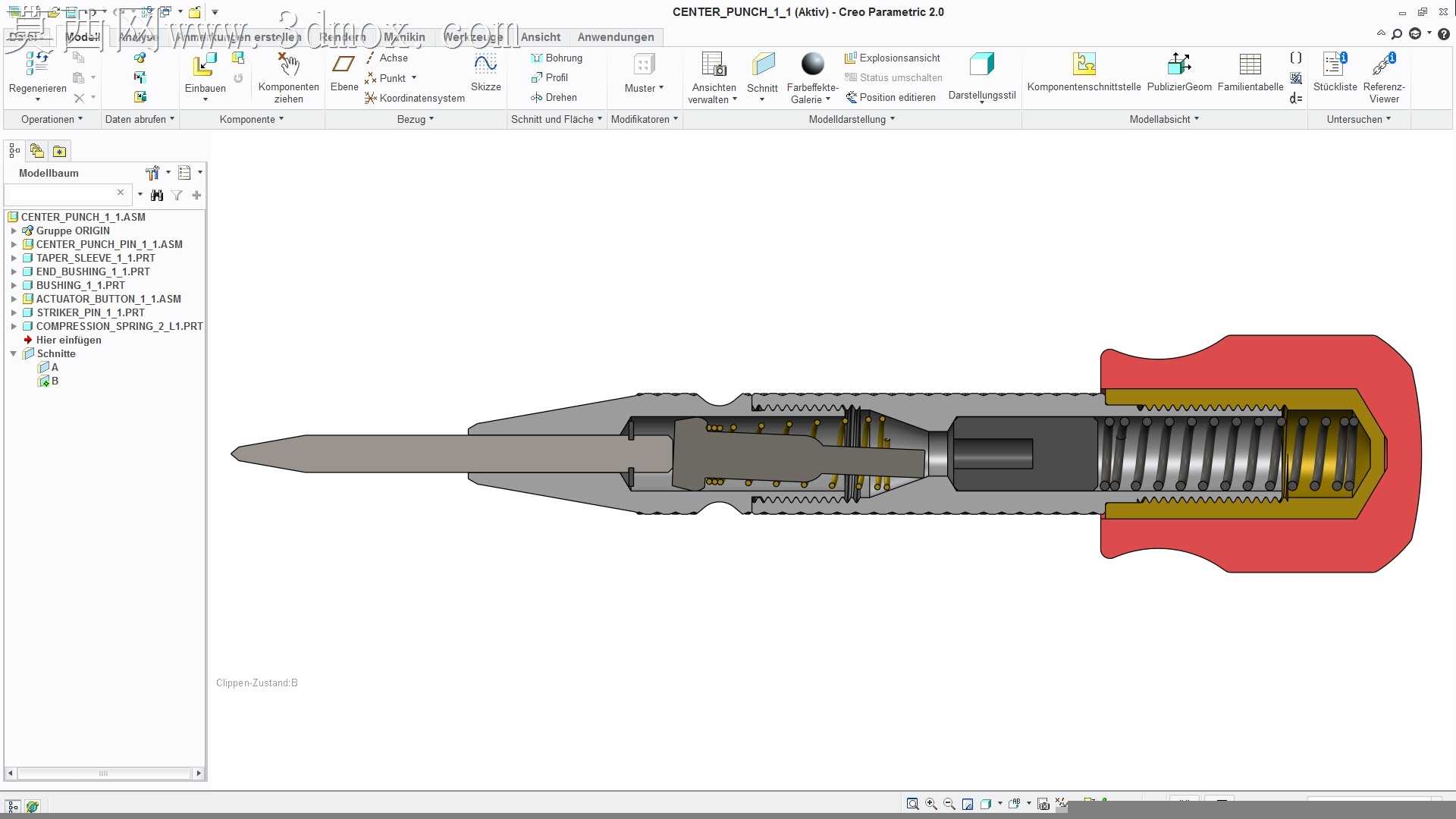The height and width of the screenshot is (819, 1456).
Task: Click Hier einfügen marker
Action: [68, 340]
